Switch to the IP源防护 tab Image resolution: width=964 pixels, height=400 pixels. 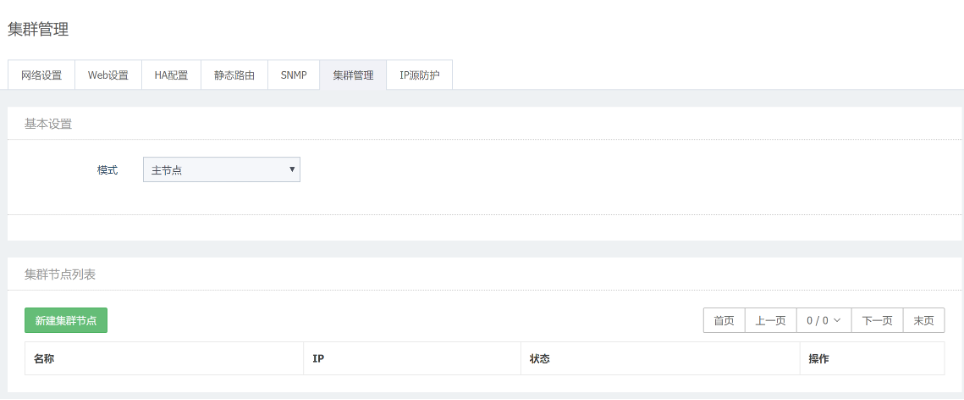click(x=420, y=76)
